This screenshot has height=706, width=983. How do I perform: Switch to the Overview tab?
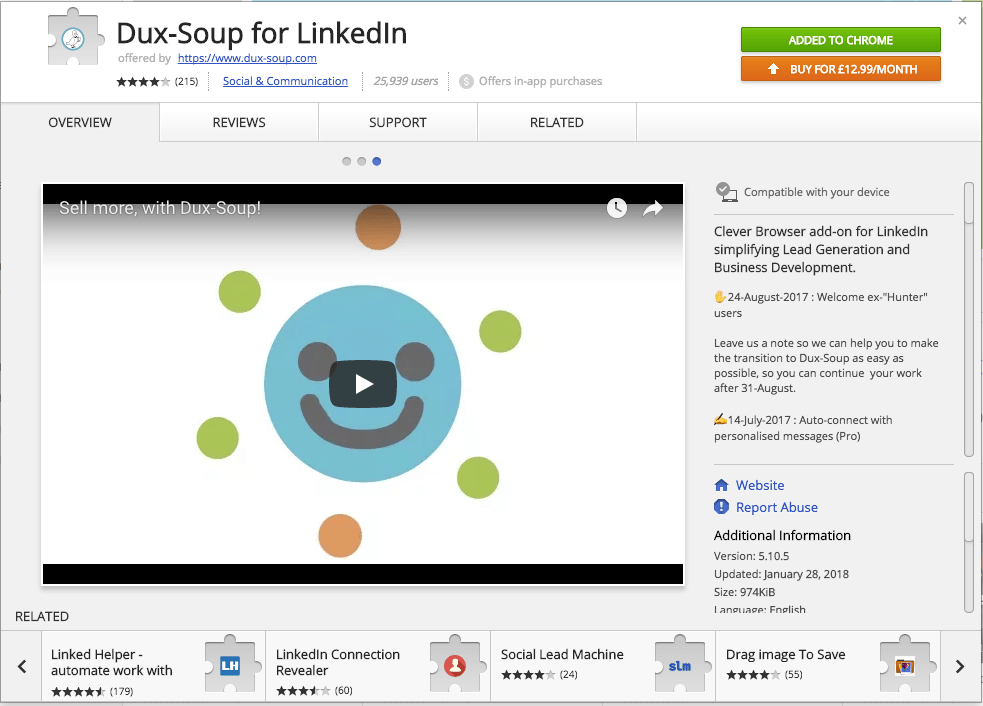(x=80, y=122)
